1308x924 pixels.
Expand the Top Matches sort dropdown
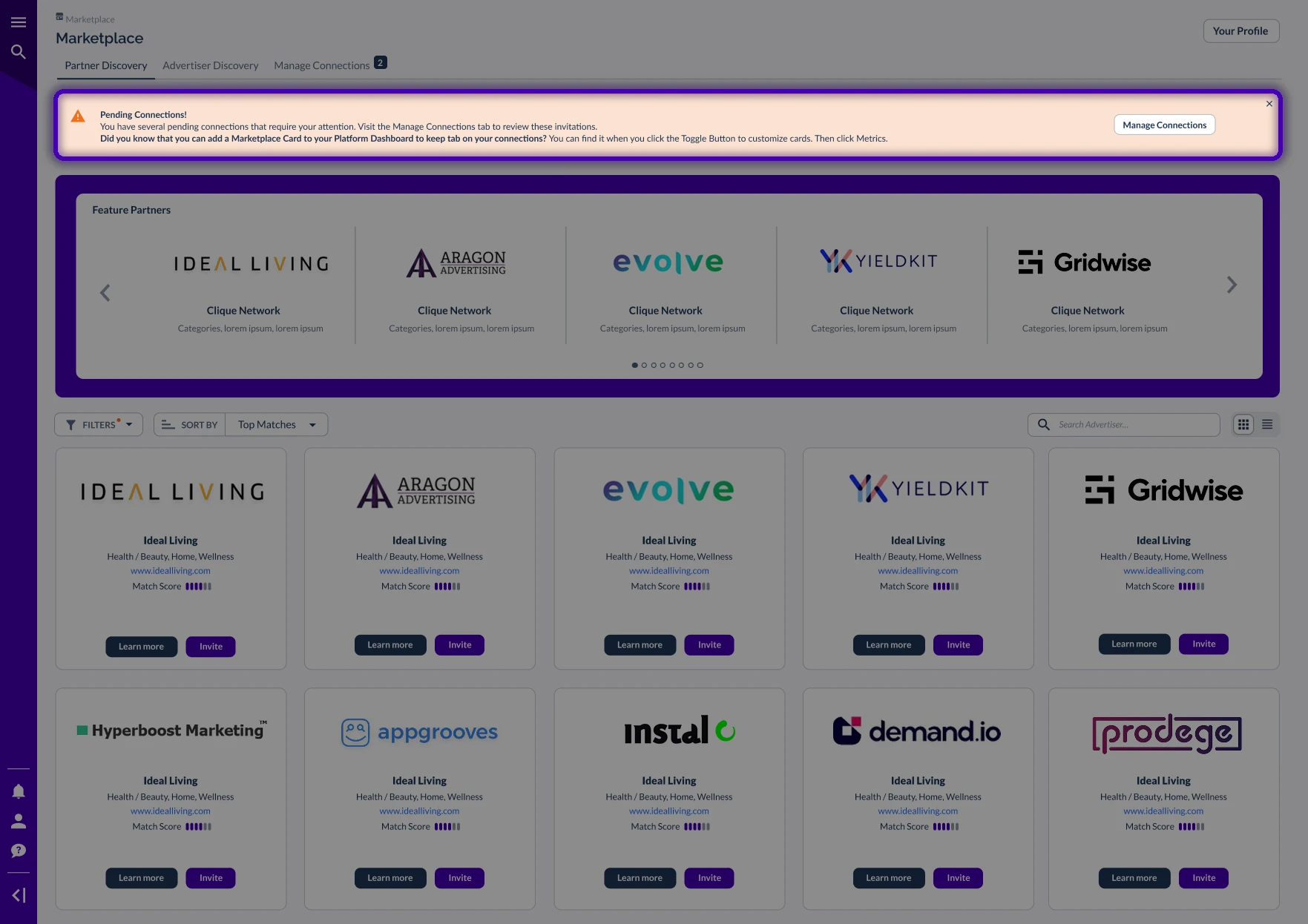coord(277,424)
